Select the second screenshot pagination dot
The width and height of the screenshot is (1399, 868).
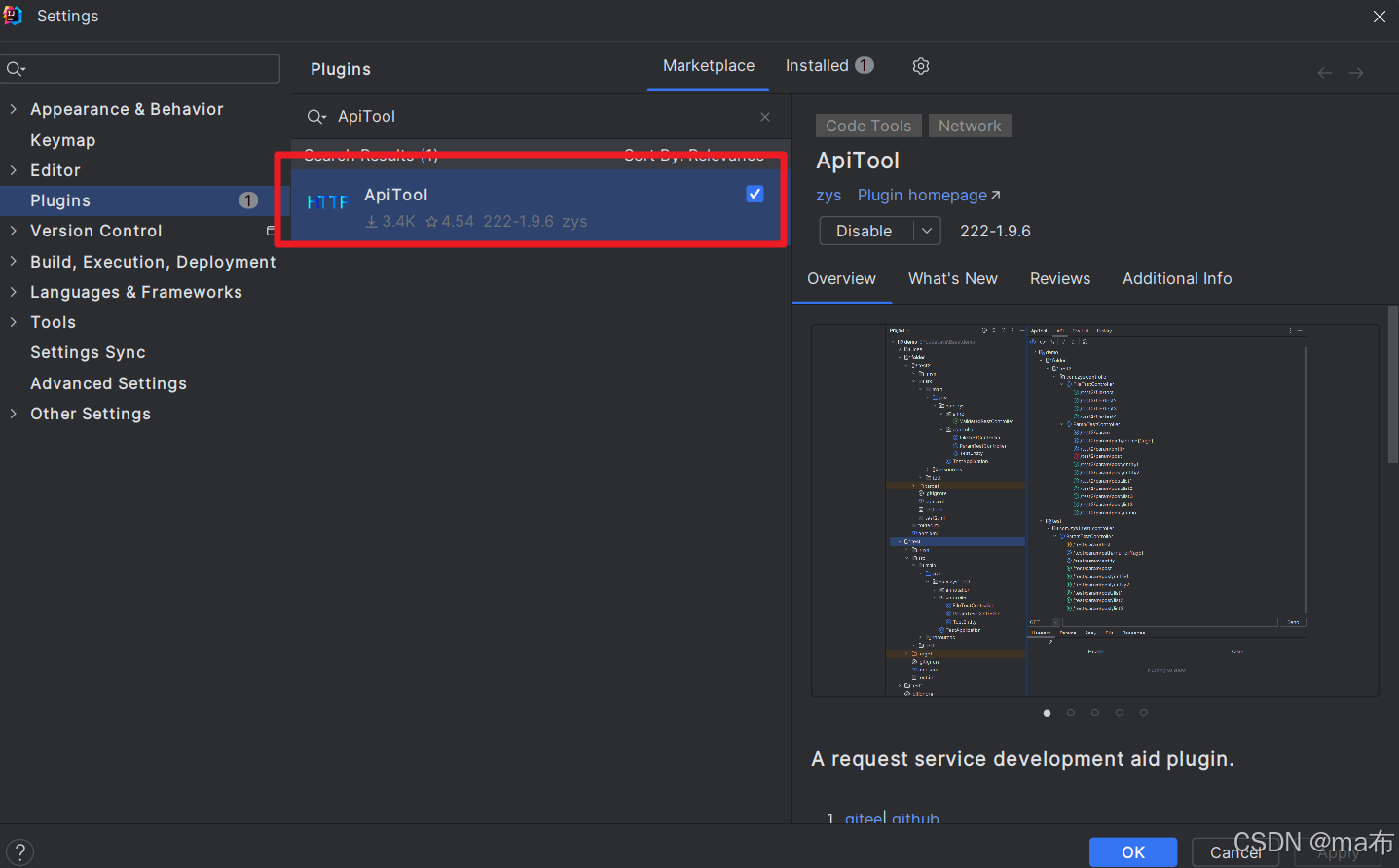pos(1071,713)
